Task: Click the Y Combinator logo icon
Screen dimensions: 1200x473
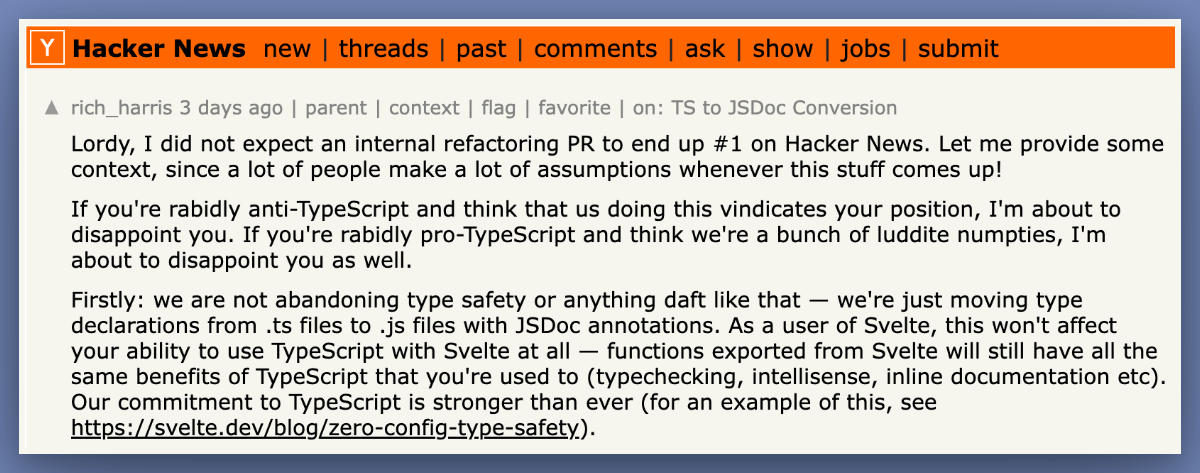Action: (48, 48)
